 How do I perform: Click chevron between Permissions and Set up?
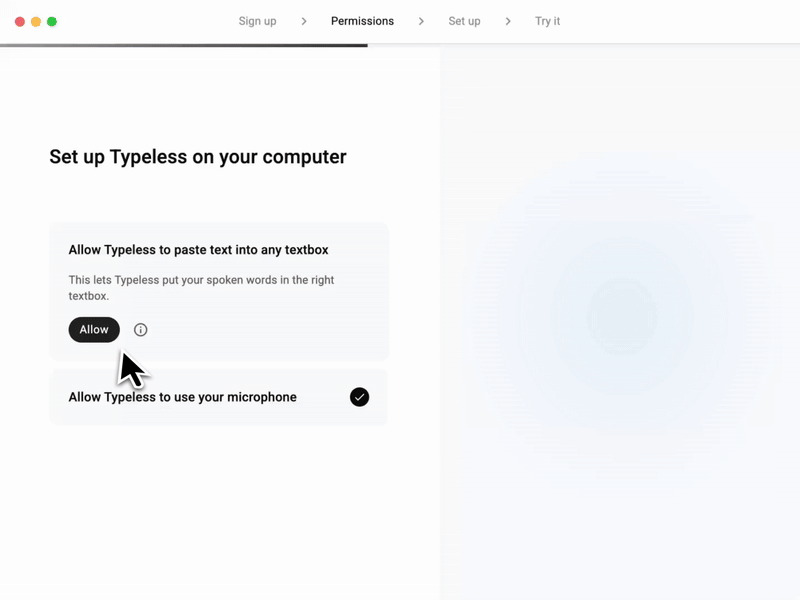(x=421, y=21)
